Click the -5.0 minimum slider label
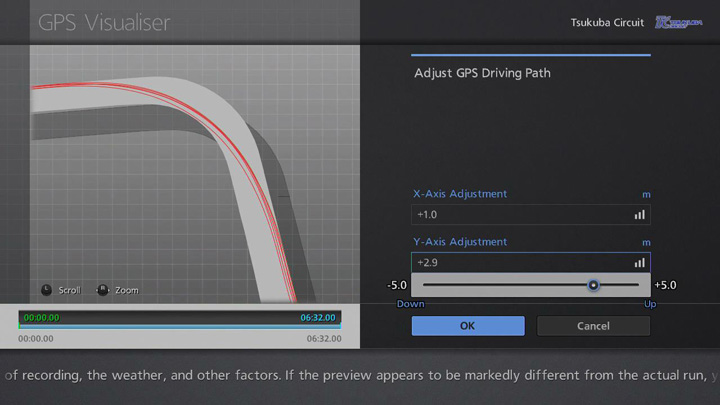The height and width of the screenshot is (405, 720). pos(397,285)
